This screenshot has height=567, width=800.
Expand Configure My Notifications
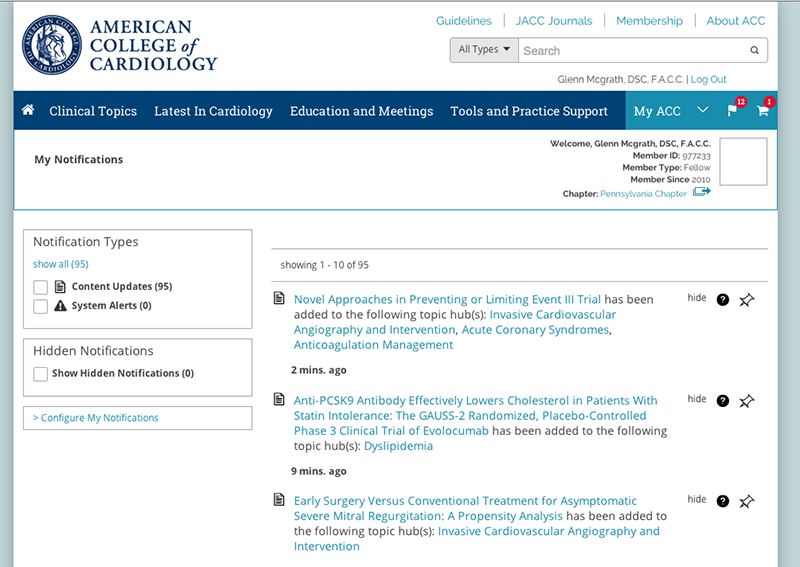(99, 418)
